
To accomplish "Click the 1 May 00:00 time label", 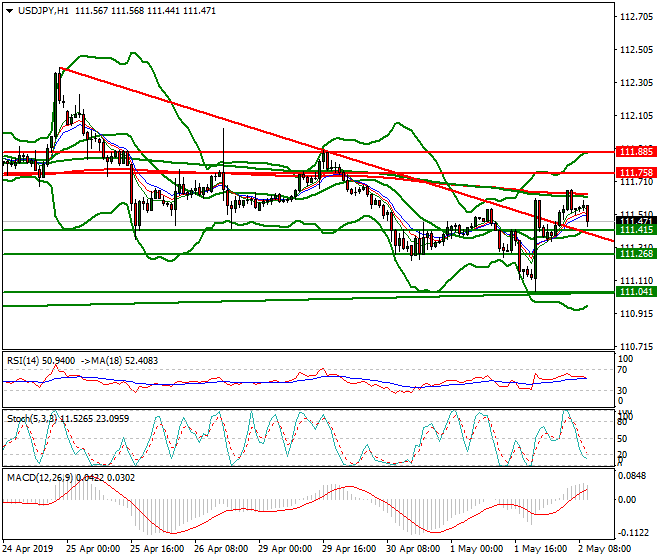I will point(476,549).
